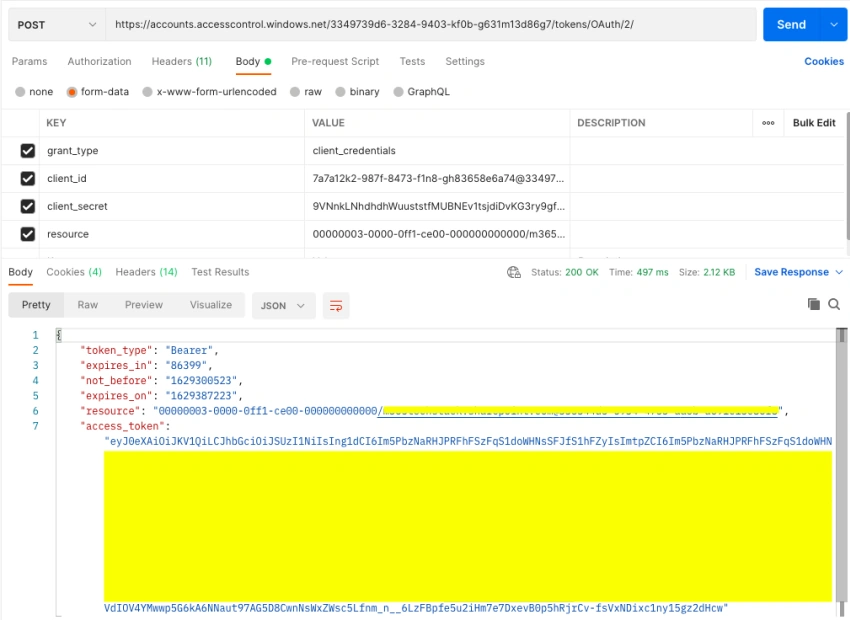Click the request URL input field
This screenshot has height=620, width=850.
click(431, 24)
